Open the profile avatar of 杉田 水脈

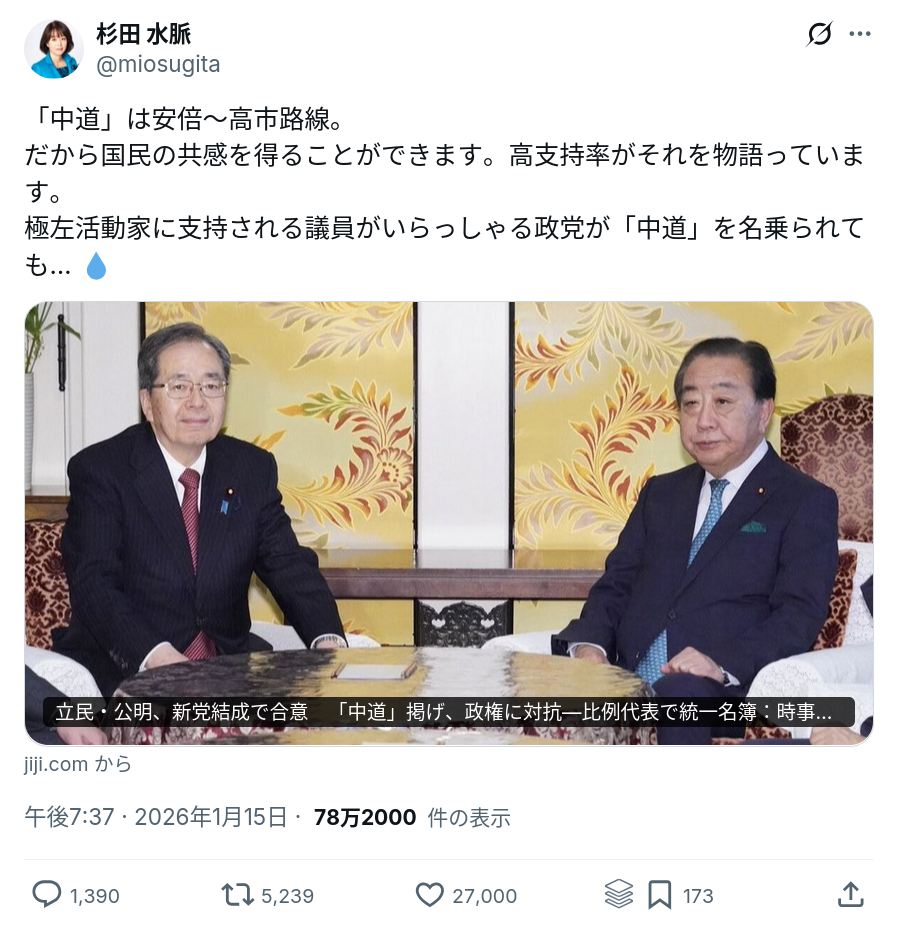[54, 49]
